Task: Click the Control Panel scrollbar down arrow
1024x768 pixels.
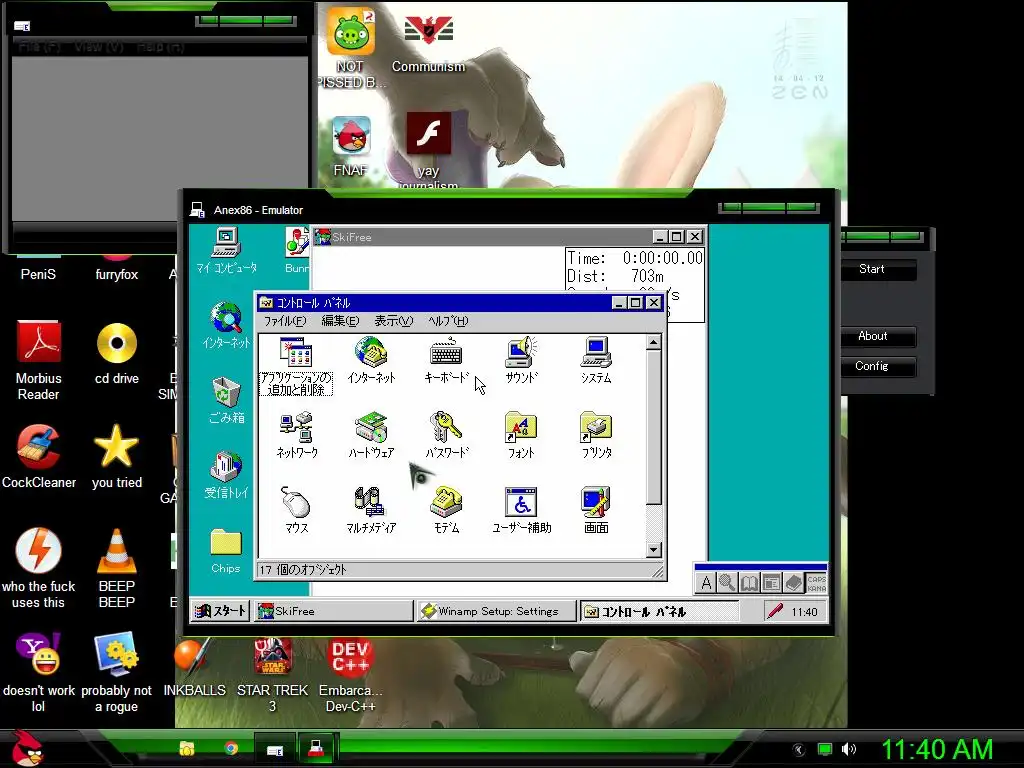Action: (x=654, y=550)
